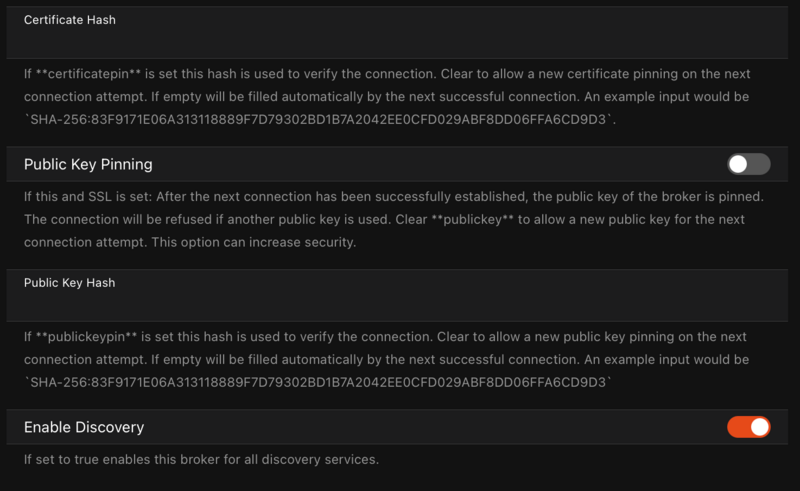Click the Certificate Hash field label
Image resolution: width=800 pixels, height=491 pixels.
[70, 19]
